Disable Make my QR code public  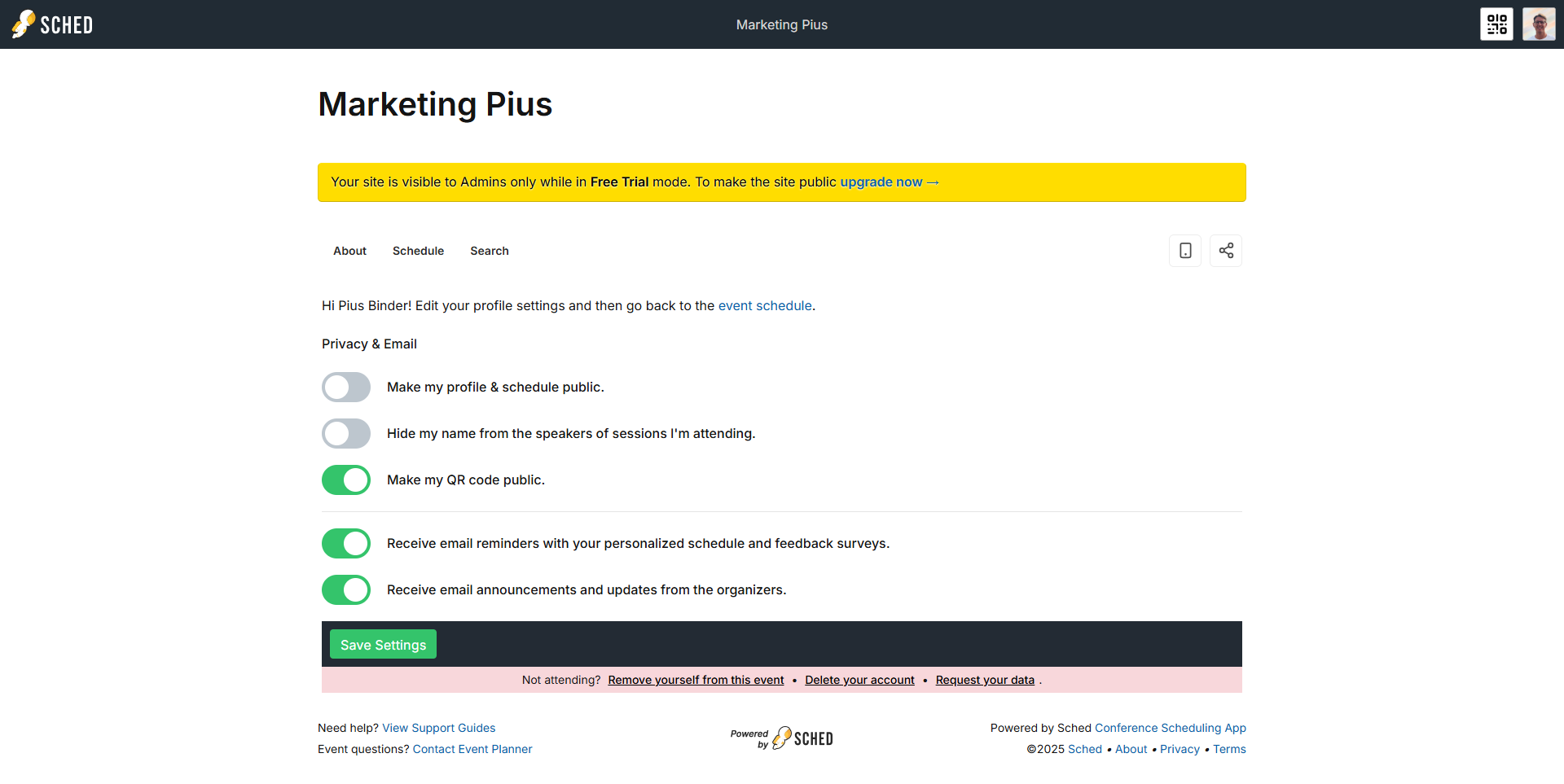[x=346, y=480]
